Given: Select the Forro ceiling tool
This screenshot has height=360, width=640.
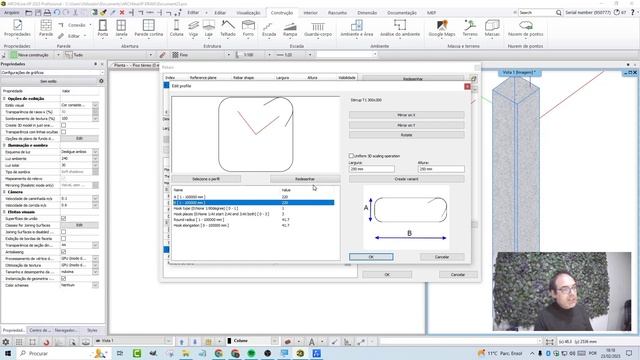Looking at the screenshot, I should (x=248, y=28).
